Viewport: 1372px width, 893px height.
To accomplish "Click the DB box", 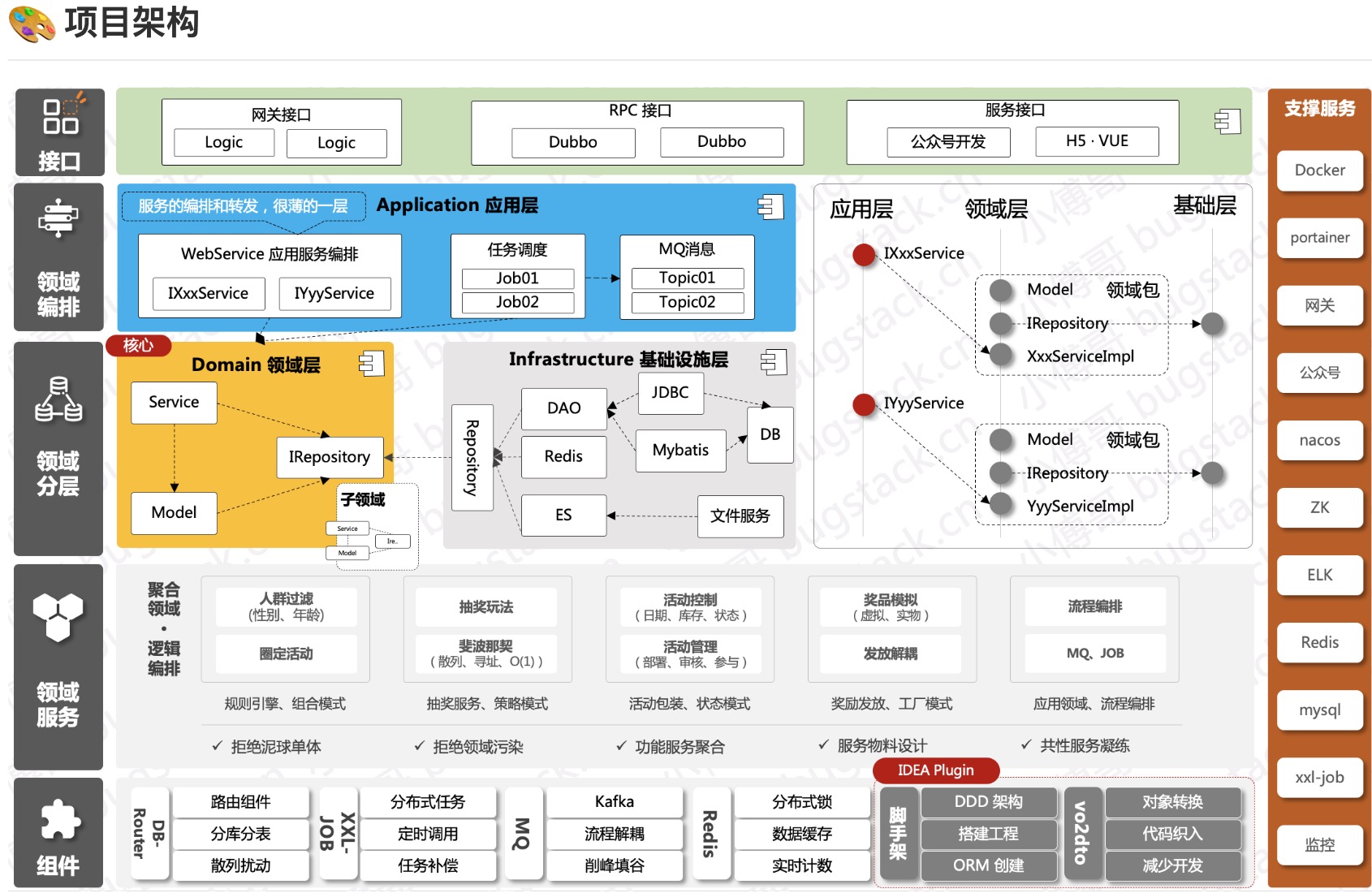I will [x=770, y=434].
